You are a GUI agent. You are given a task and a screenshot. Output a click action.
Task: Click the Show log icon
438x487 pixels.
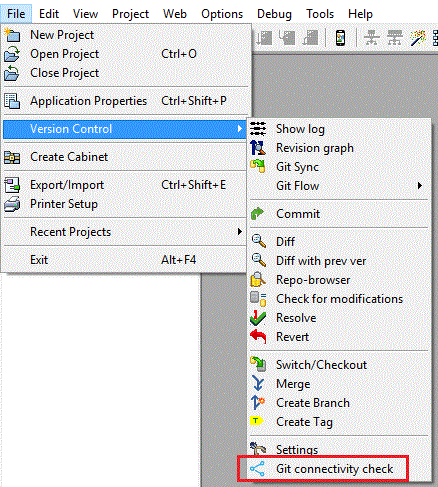coord(258,129)
